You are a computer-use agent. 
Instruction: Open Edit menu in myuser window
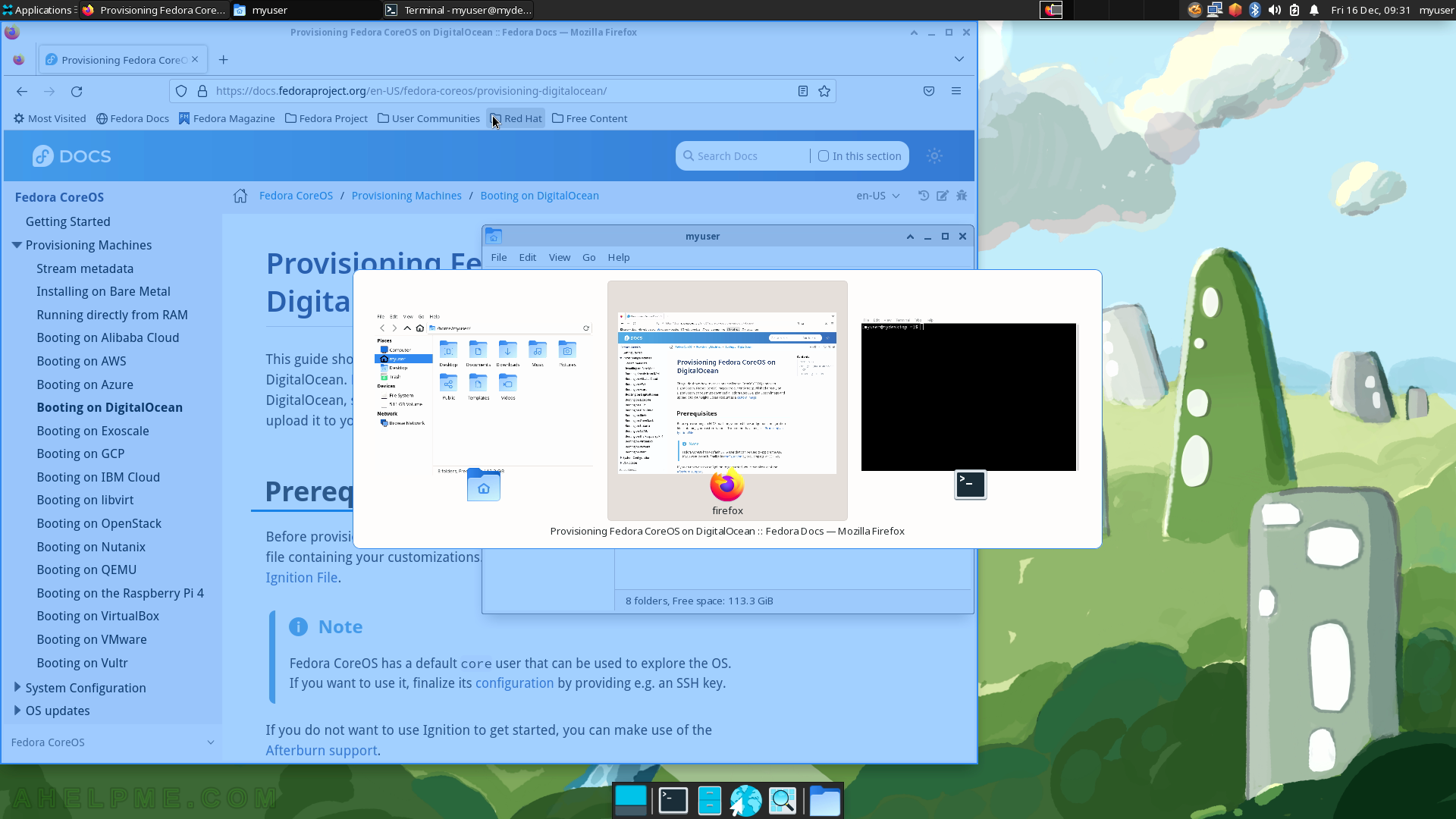pyautogui.click(x=528, y=258)
